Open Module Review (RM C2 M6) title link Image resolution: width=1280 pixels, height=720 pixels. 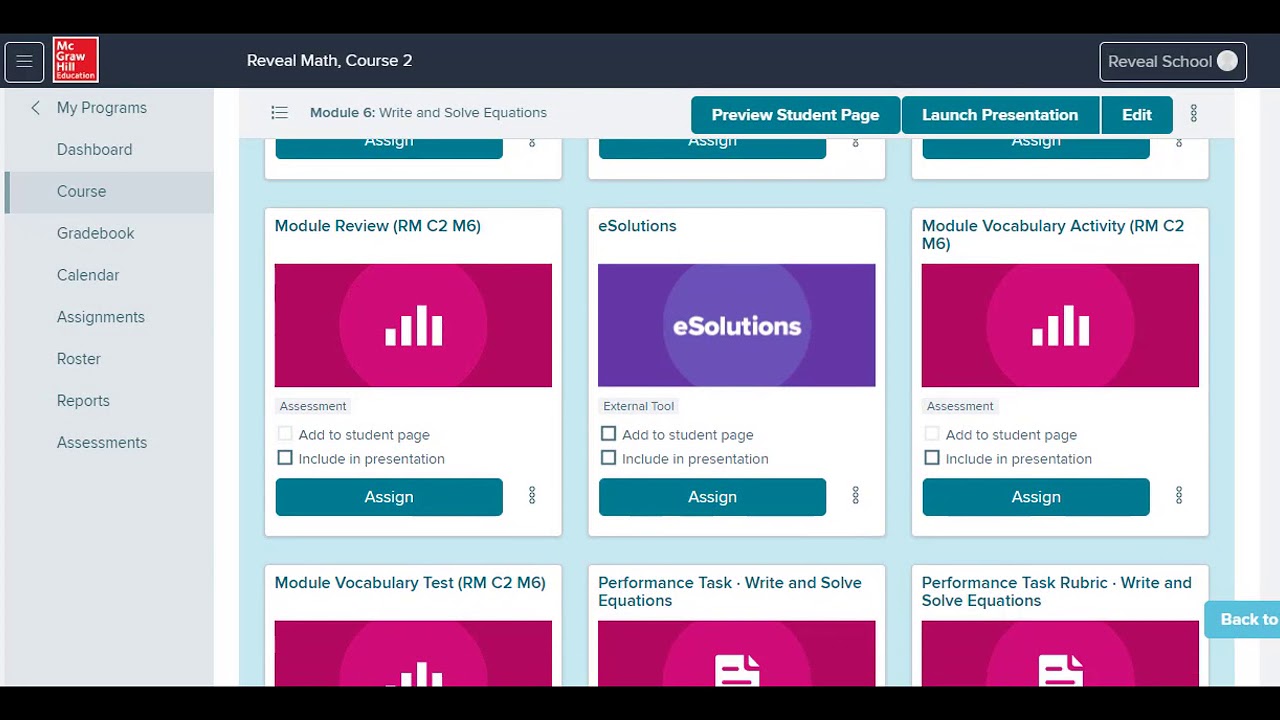(x=378, y=226)
